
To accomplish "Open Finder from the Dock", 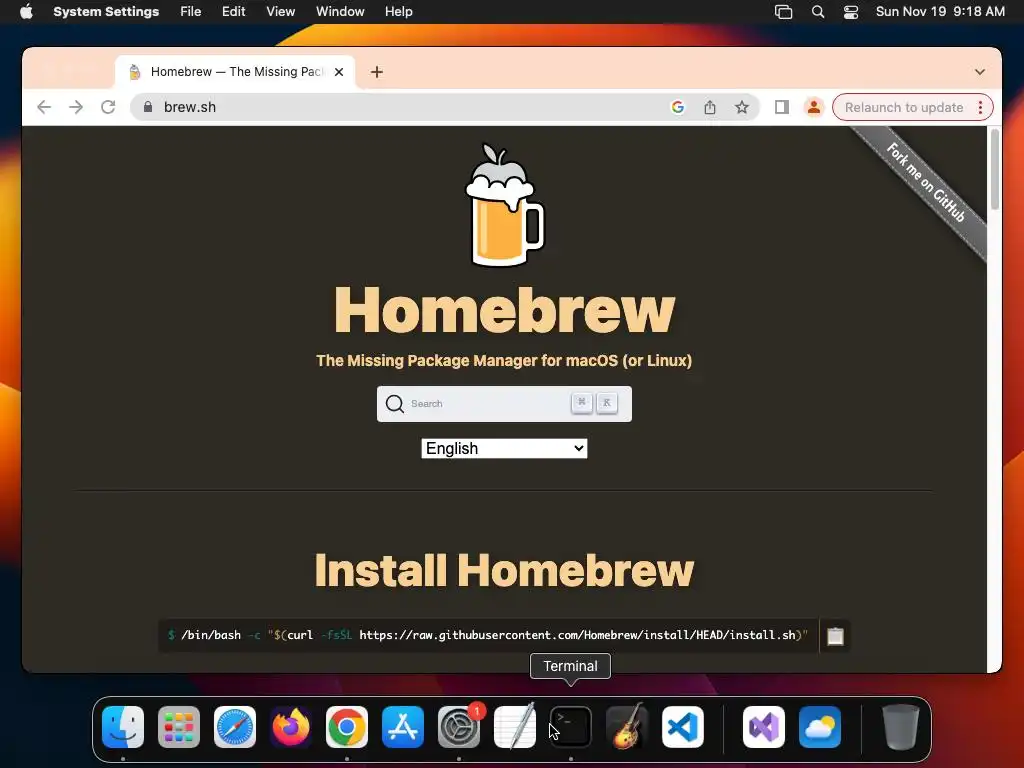I will pos(123,727).
